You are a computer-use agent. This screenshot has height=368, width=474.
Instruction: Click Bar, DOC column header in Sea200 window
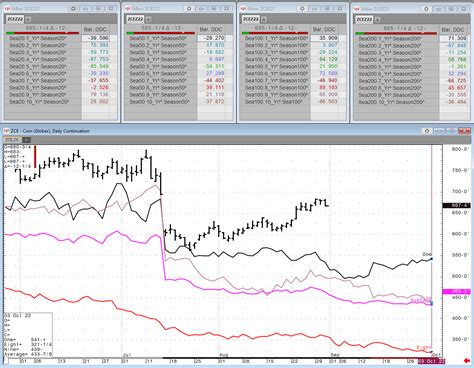coord(453,30)
